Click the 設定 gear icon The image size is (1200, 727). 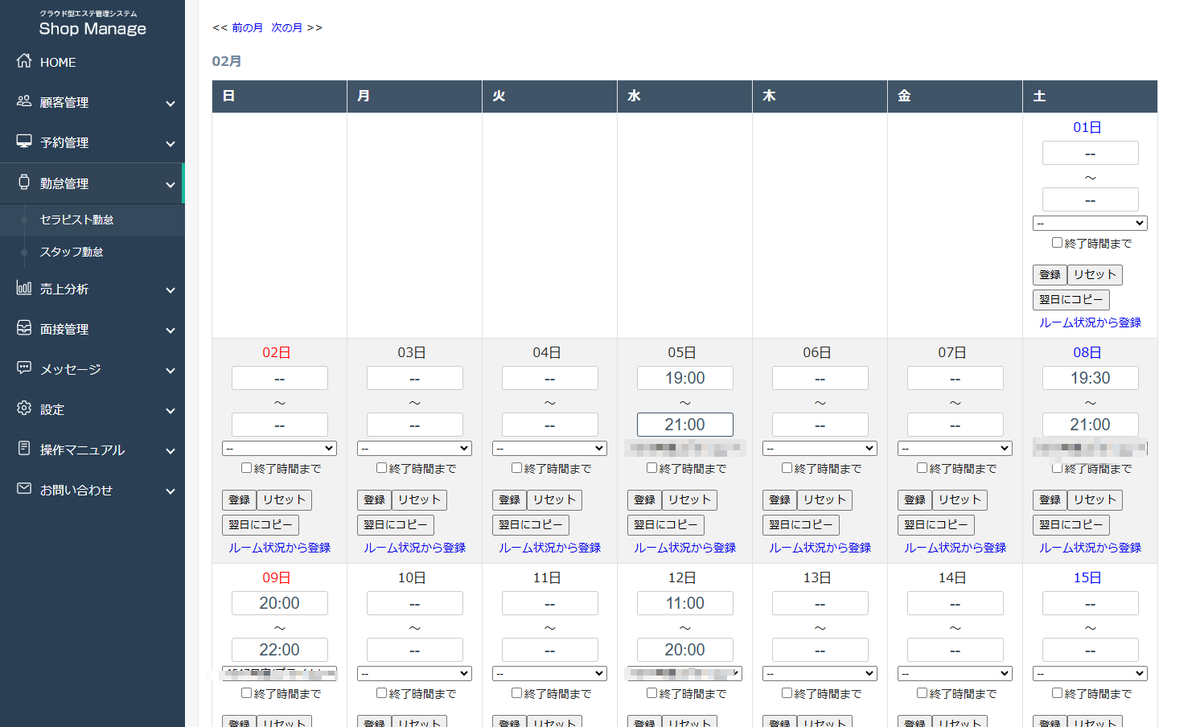tap(25, 409)
